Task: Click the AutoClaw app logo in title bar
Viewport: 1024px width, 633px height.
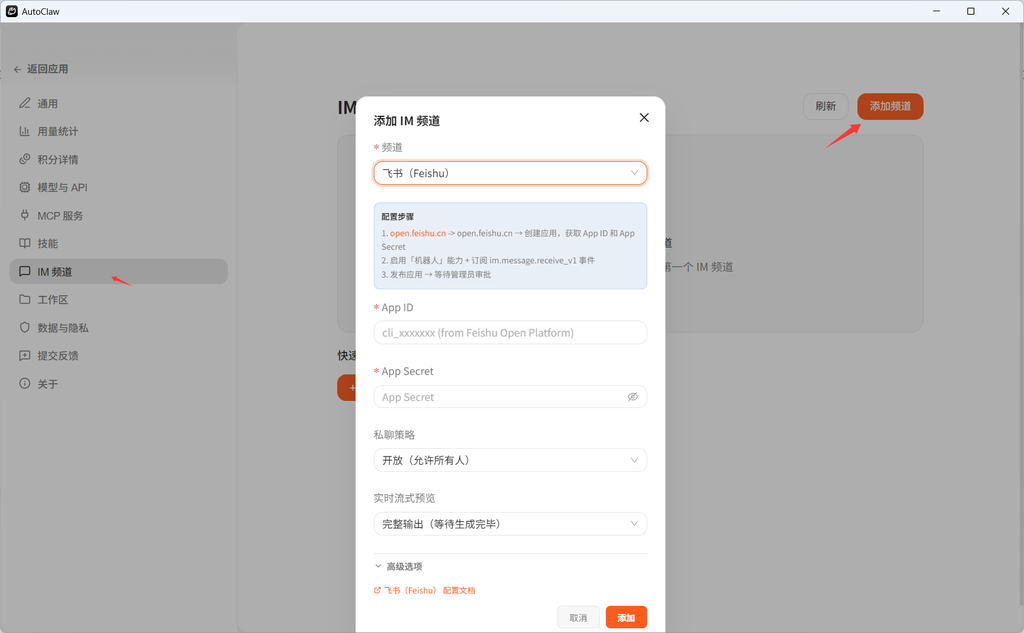Action: point(12,11)
